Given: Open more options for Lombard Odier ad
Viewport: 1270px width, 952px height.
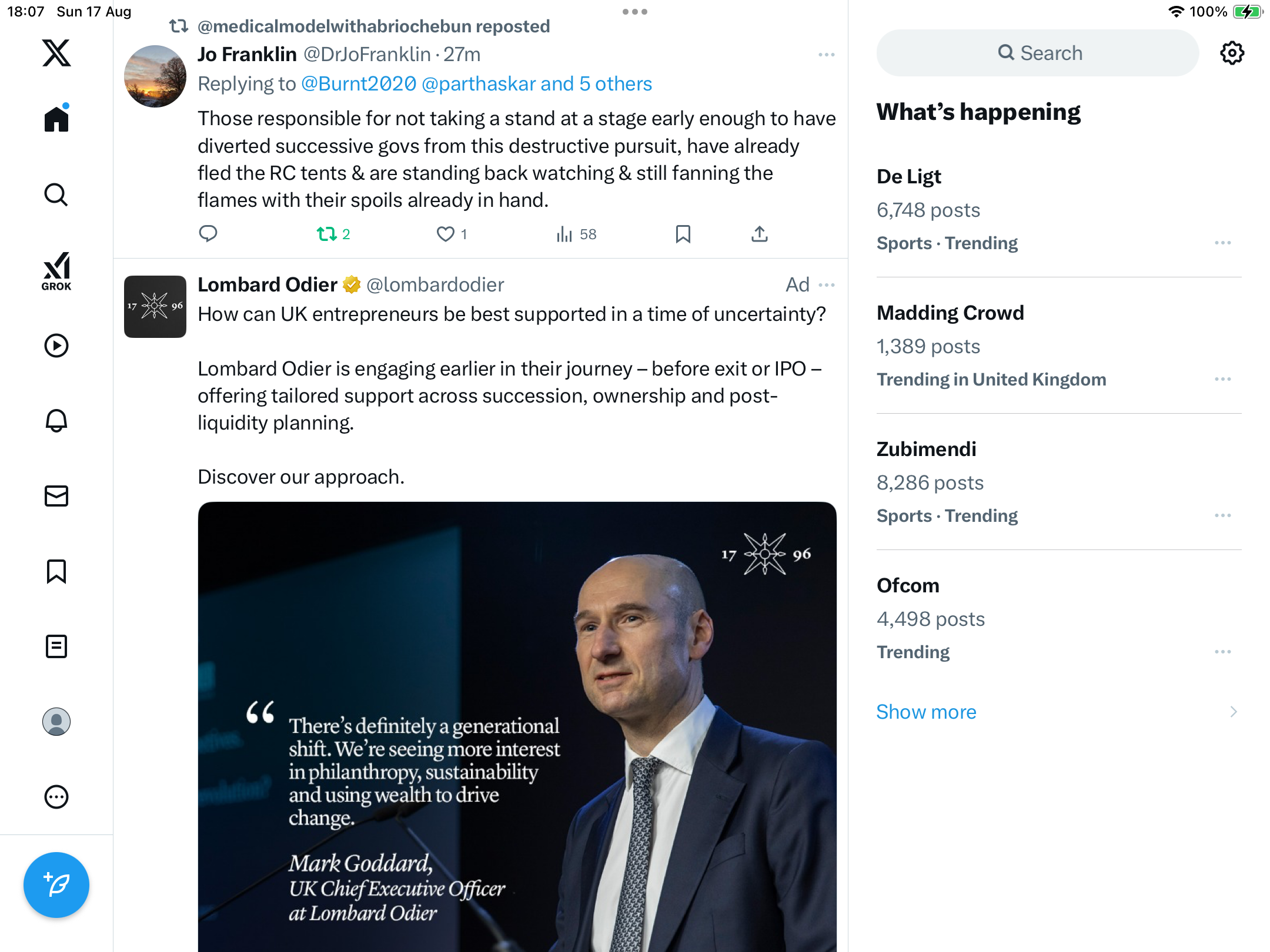Looking at the screenshot, I should (827, 285).
